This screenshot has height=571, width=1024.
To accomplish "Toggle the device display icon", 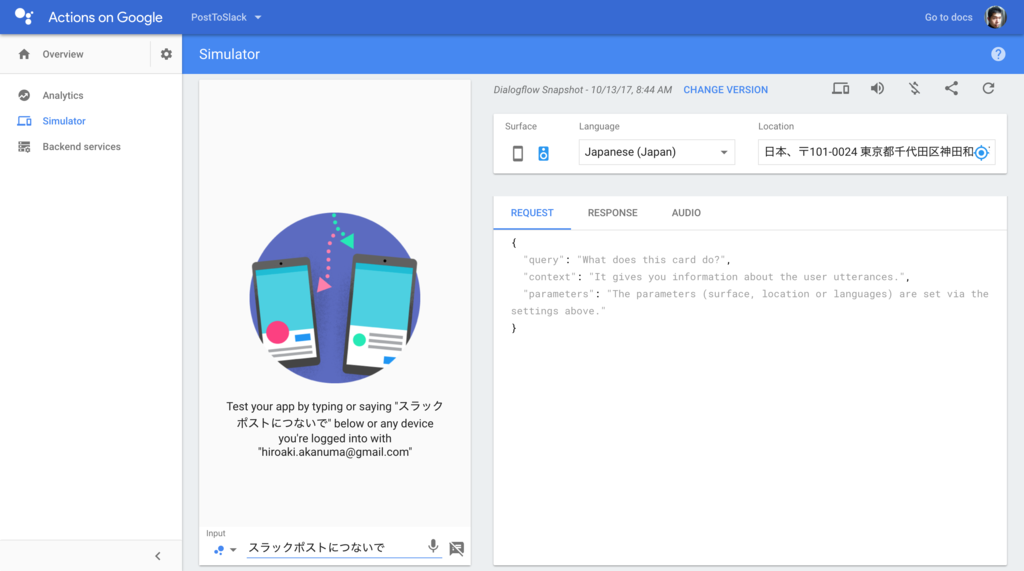I will pyautogui.click(x=840, y=89).
